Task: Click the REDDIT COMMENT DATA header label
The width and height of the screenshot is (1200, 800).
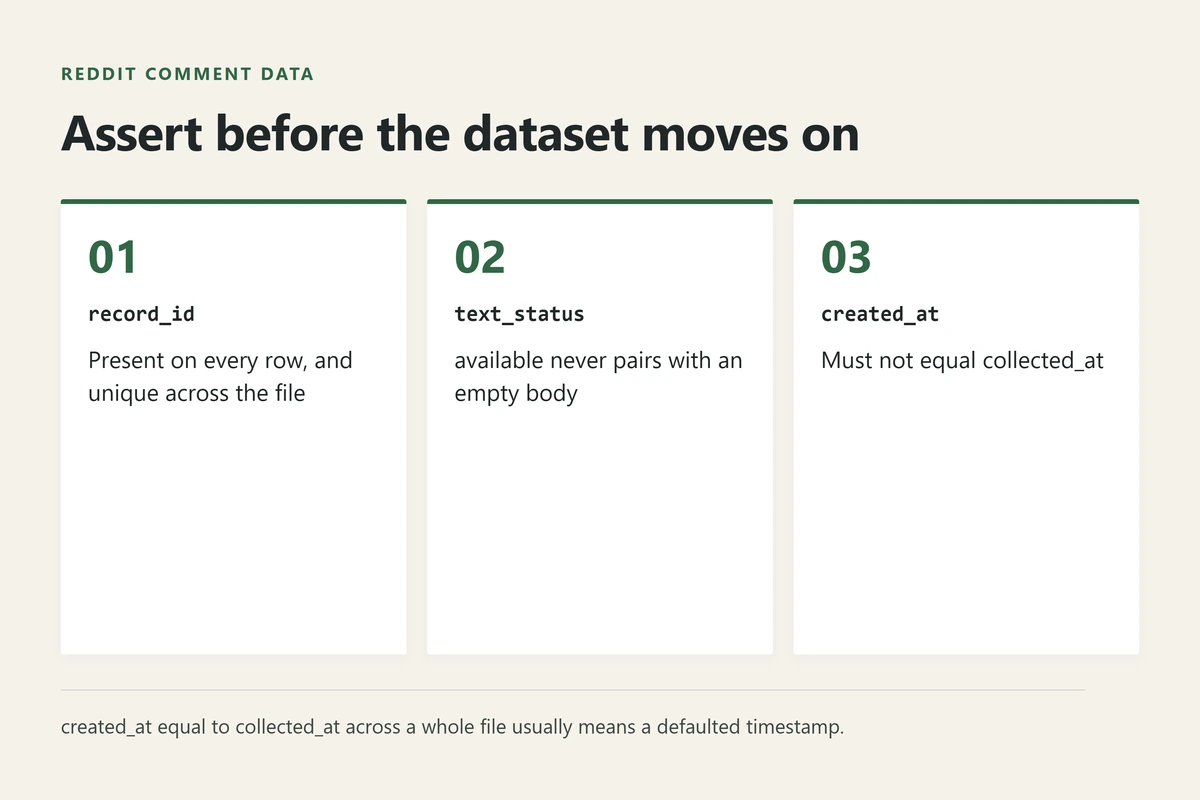Action: coord(187,74)
